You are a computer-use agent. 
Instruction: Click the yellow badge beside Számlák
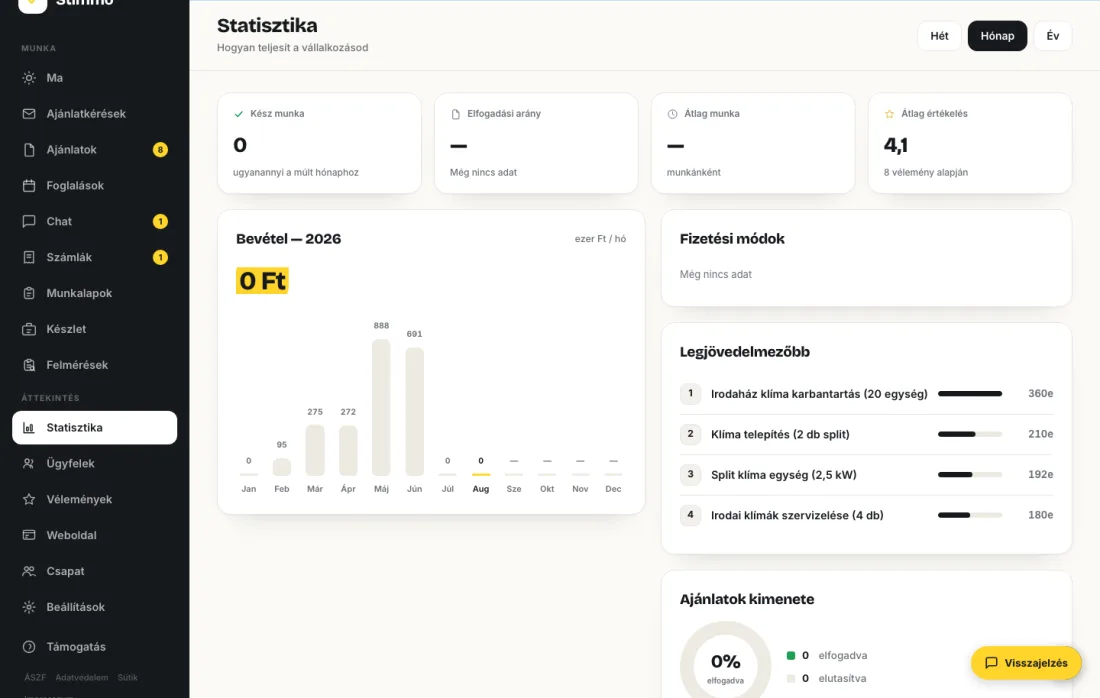(x=160, y=257)
